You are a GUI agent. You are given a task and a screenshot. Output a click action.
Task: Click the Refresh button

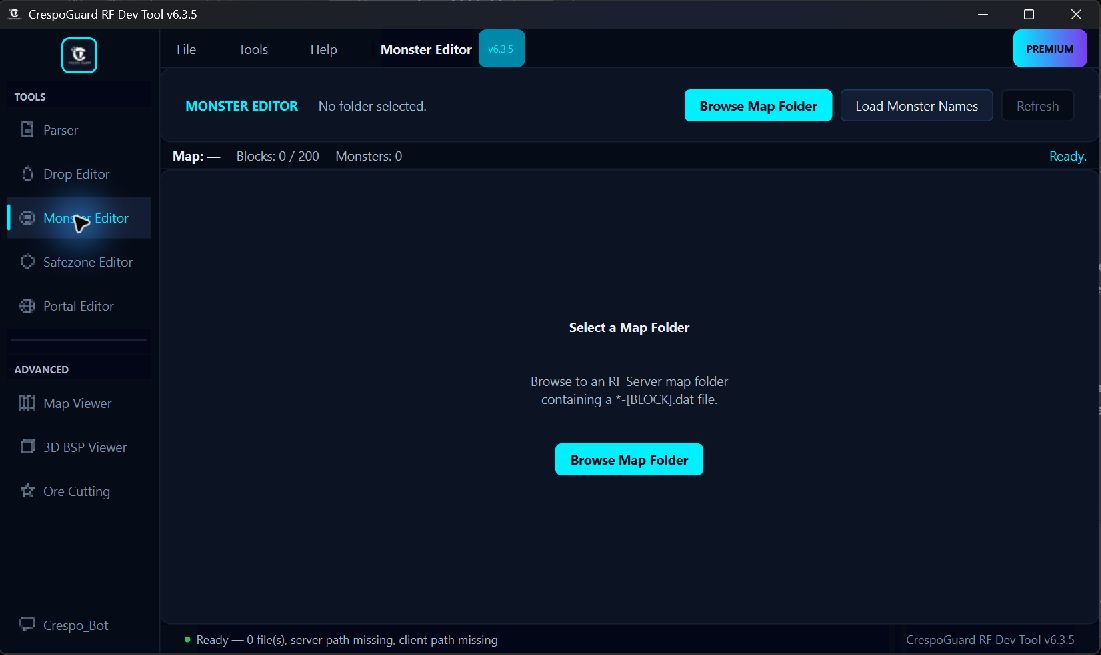pos(1037,105)
